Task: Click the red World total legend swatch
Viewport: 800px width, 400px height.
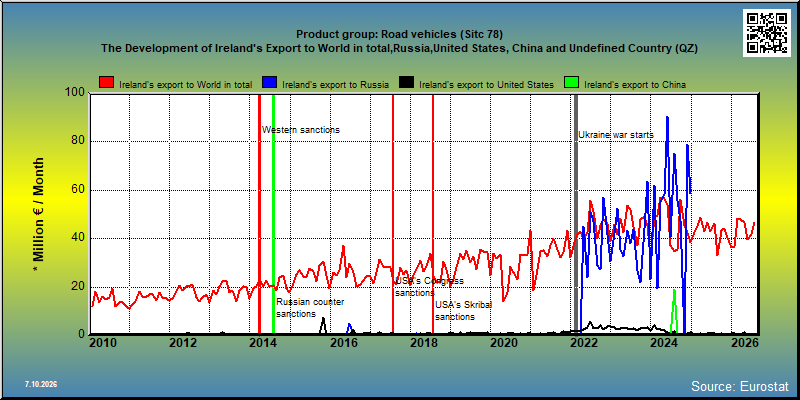Action: (x=107, y=83)
